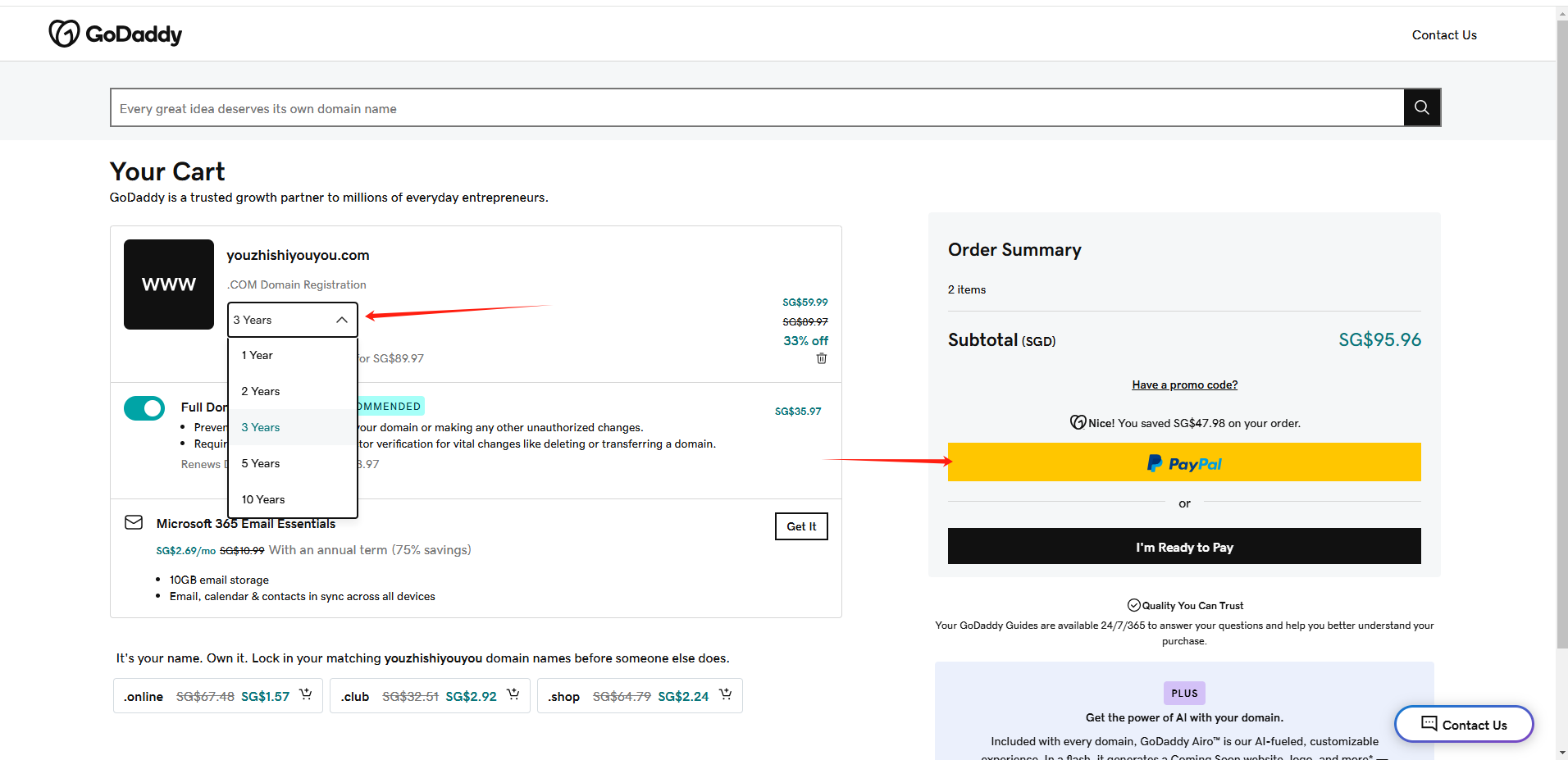Screen dimensions: 1568x760
Task: Click the SG$95.96 subtotal amount
Action: (x=1379, y=339)
